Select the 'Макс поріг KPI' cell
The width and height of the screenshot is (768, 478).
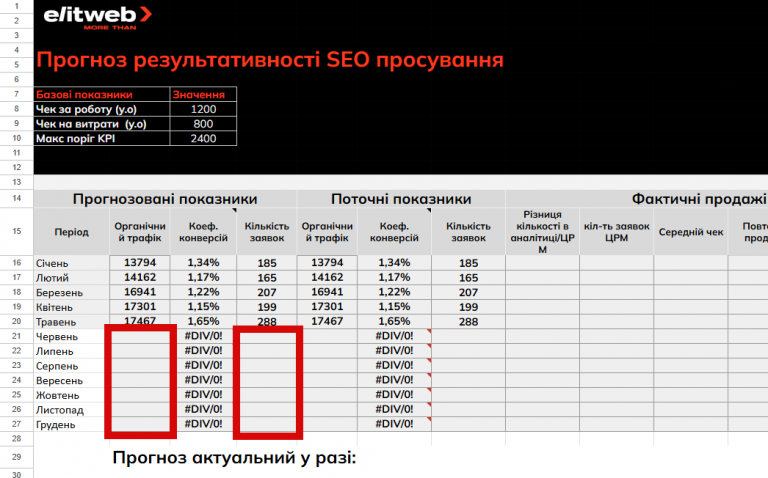click(102, 138)
